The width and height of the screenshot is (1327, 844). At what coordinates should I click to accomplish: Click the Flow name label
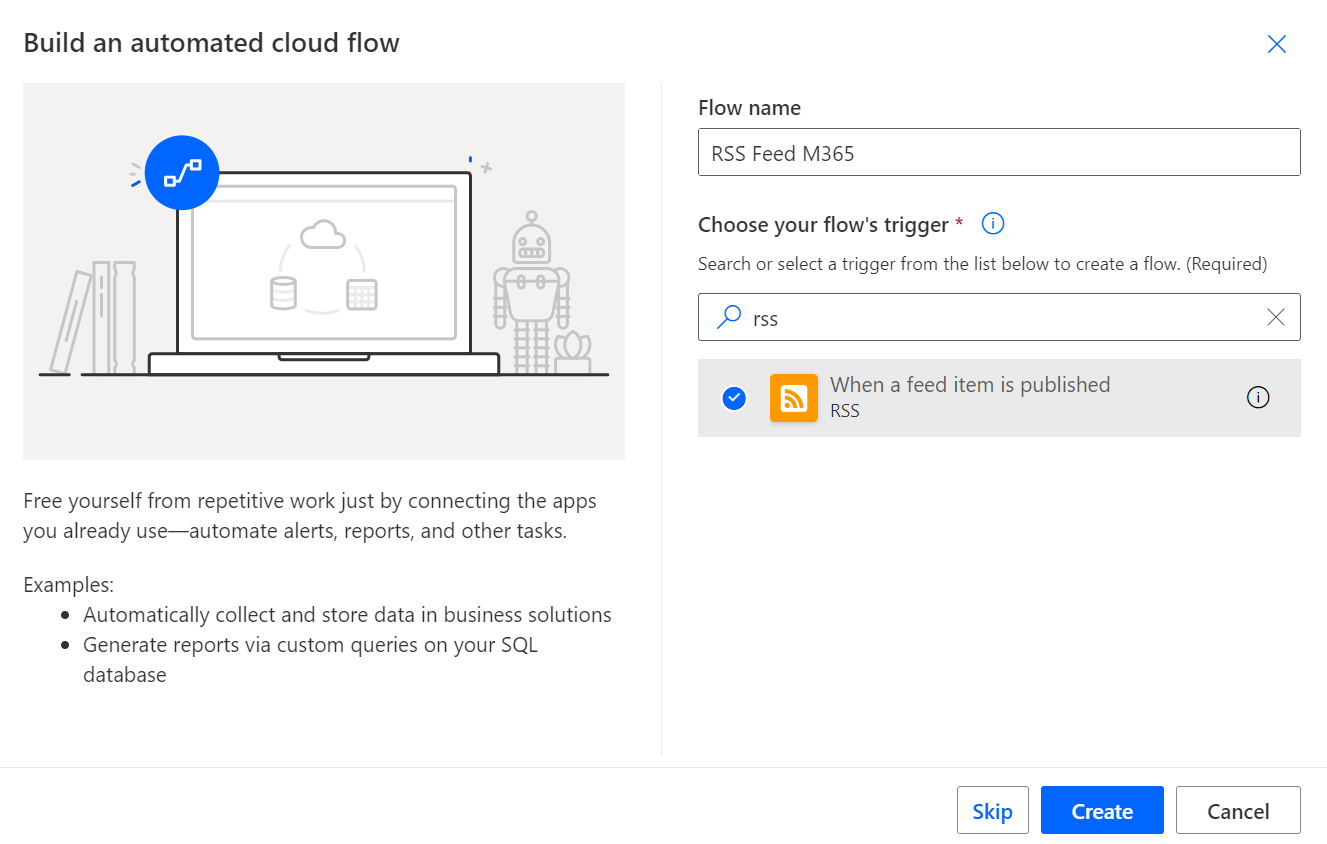pos(749,108)
